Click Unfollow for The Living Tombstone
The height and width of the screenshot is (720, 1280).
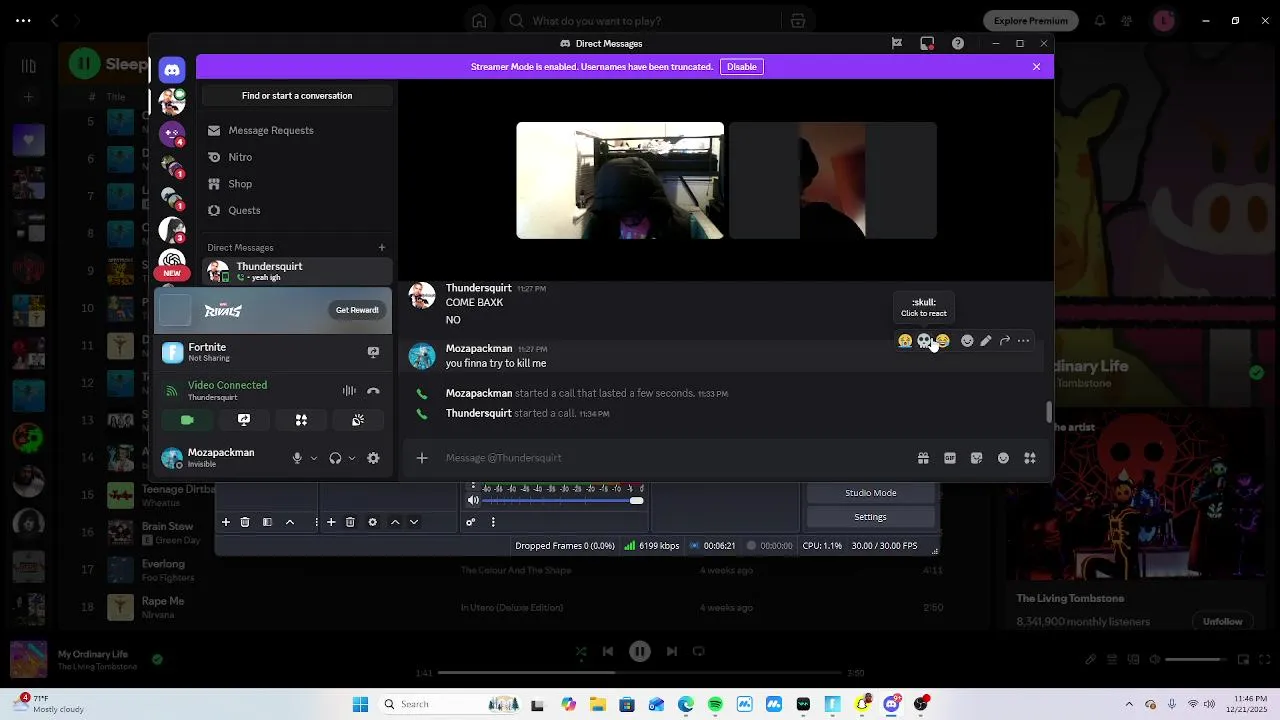pyautogui.click(x=1222, y=621)
